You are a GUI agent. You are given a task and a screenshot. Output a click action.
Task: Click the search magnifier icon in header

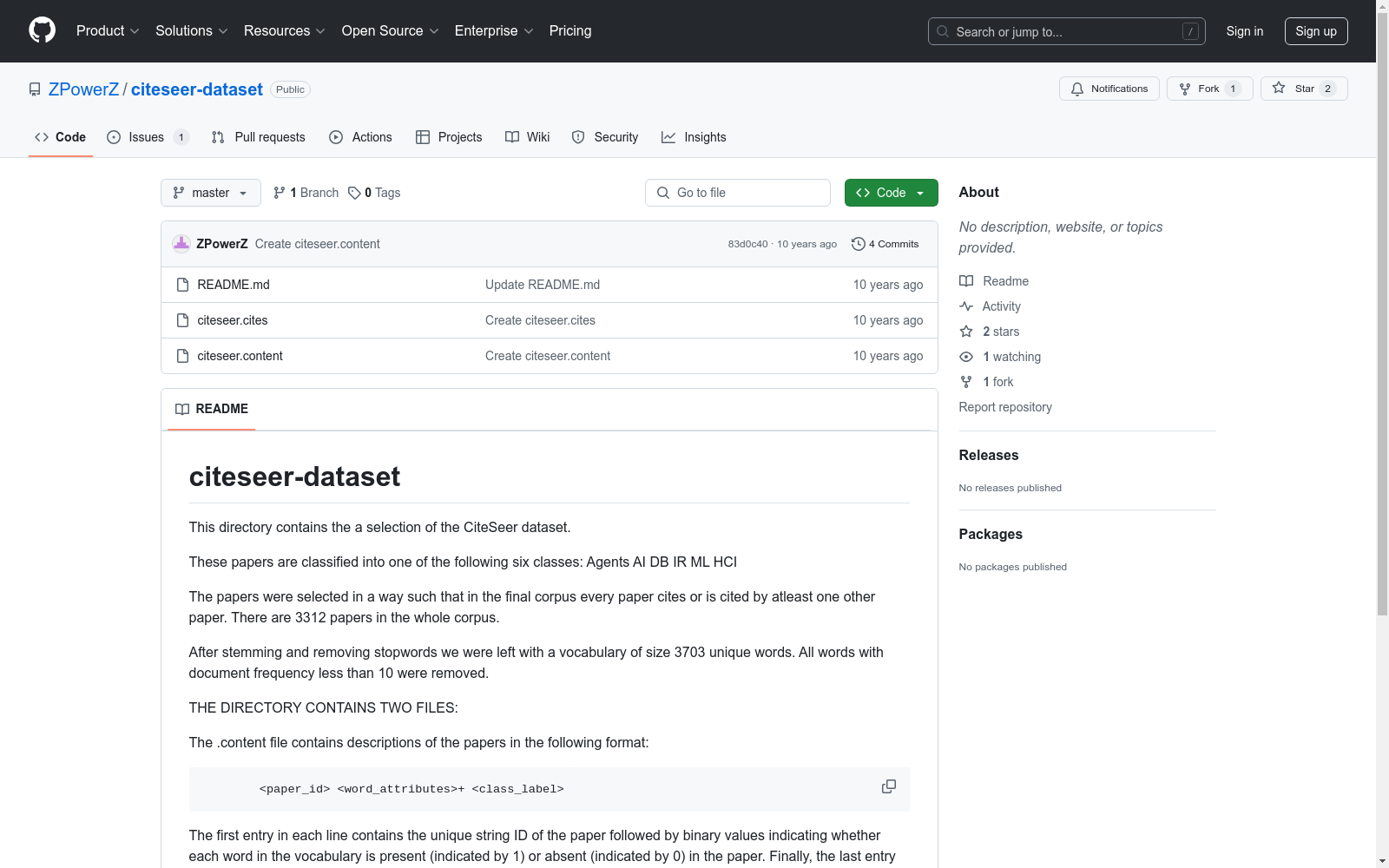pyautogui.click(x=943, y=31)
